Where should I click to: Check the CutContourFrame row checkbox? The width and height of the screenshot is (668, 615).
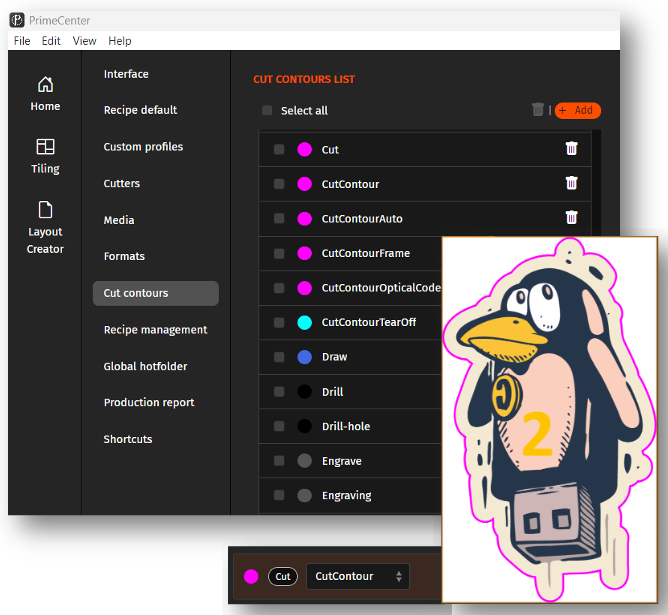click(x=279, y=253)
